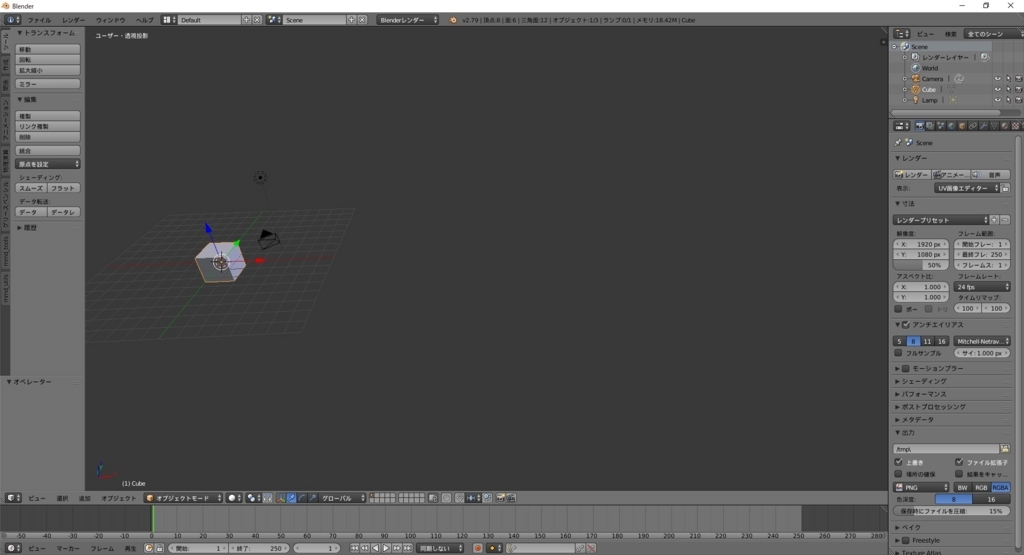Enable the フルサンプル checkbox
Viewport: 1024px width, 555px height.
[899, 353]
